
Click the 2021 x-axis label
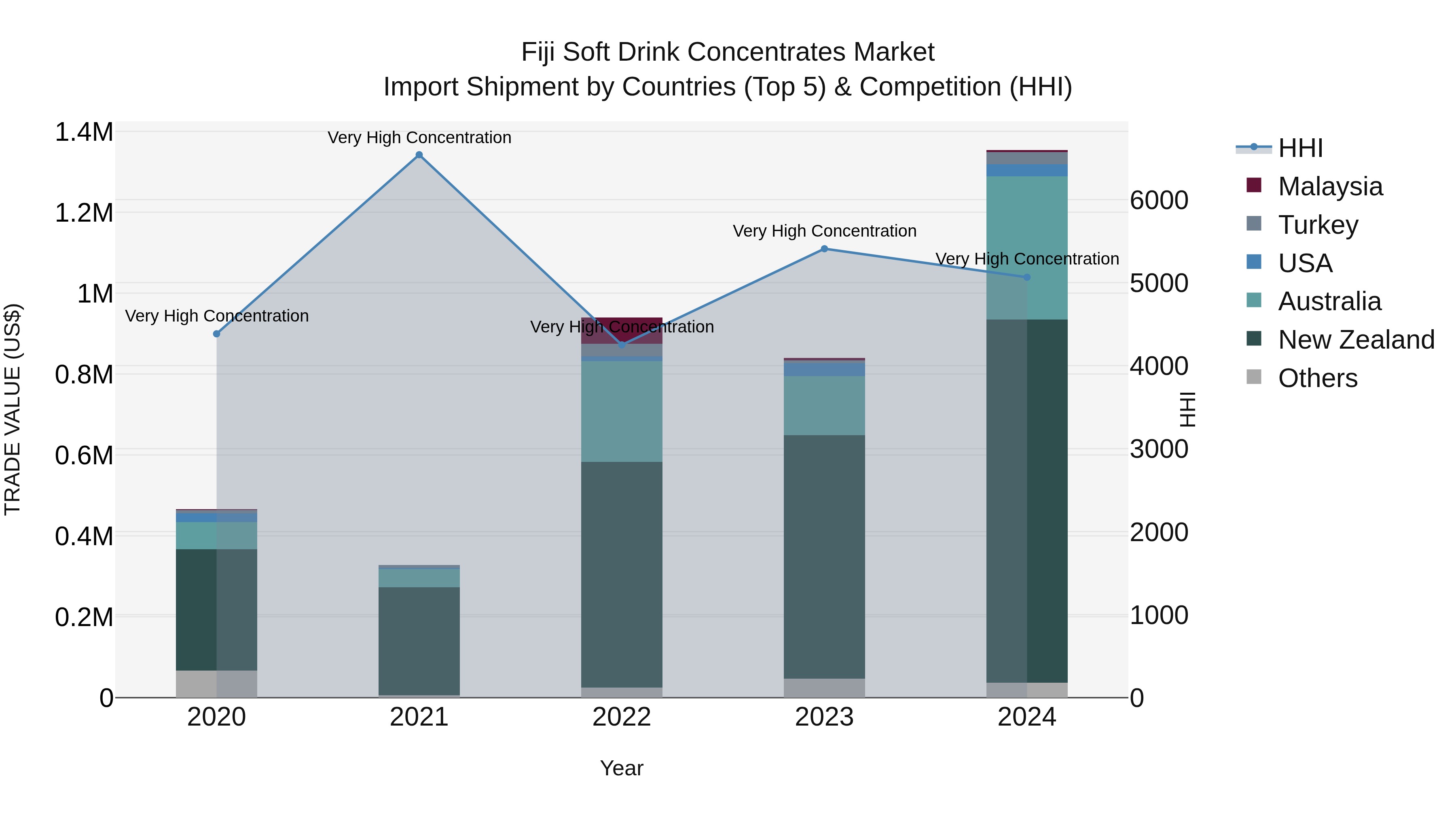point(419,717)
